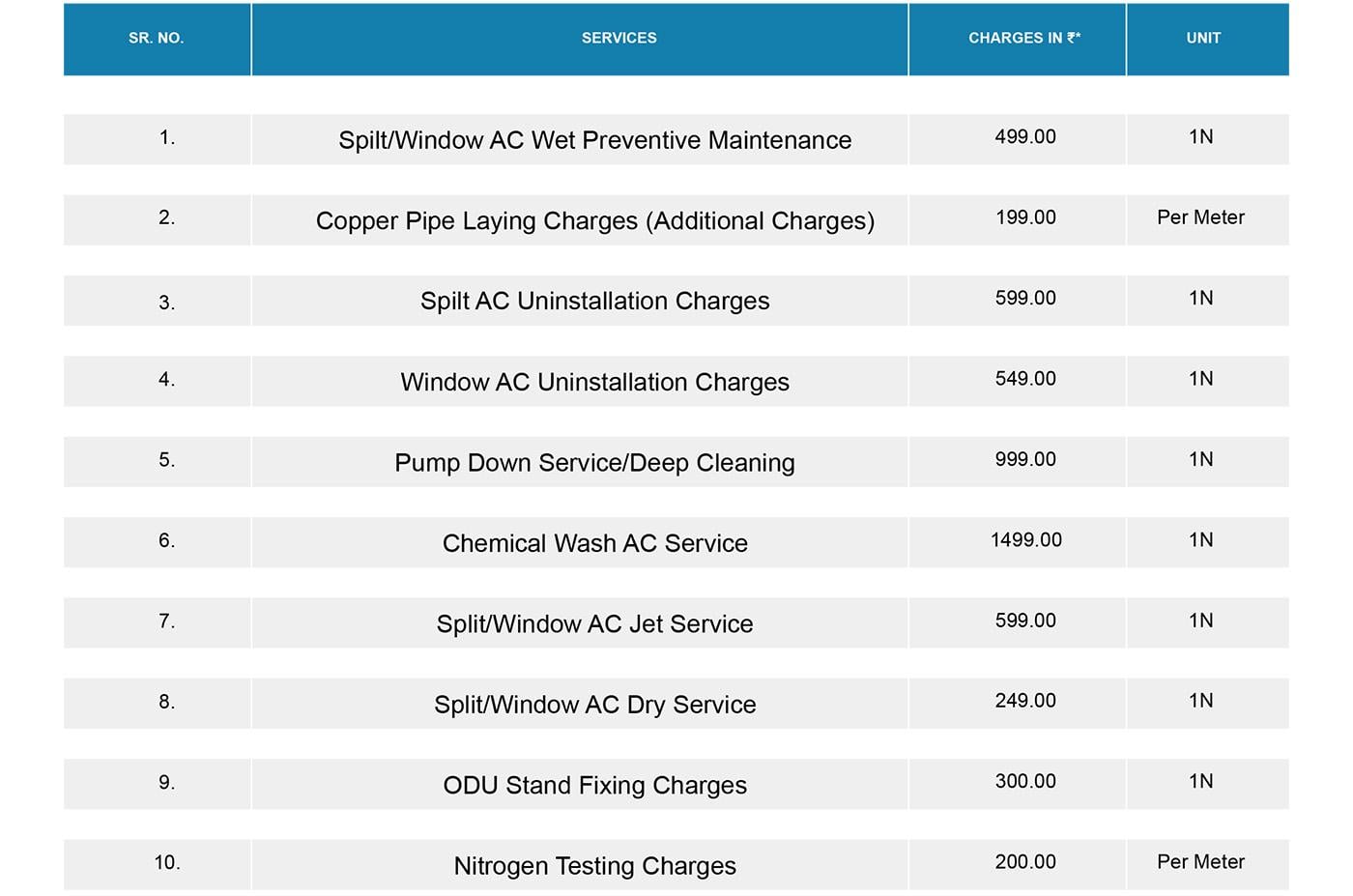Screen dimensions: 1353x896
Task: Click serial number 10 cell
Action: click(167, 863)
